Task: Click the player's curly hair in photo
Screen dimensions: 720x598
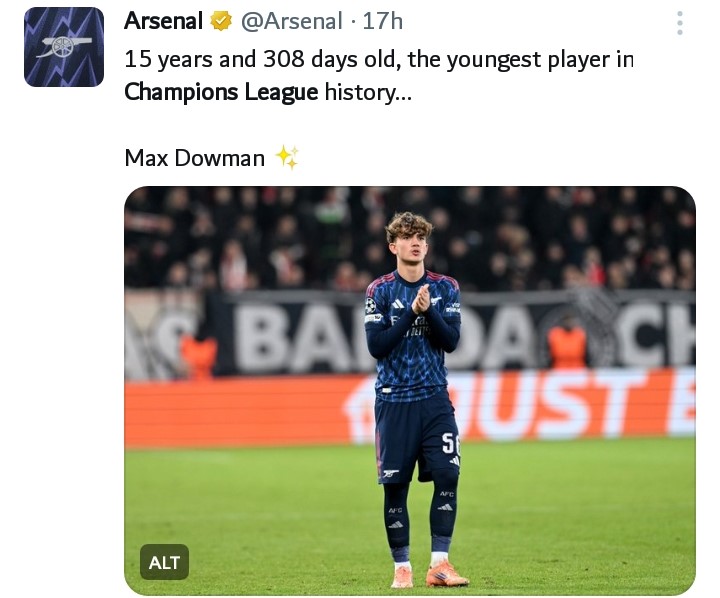Action: pyautogui.click(x=408, y=226)
